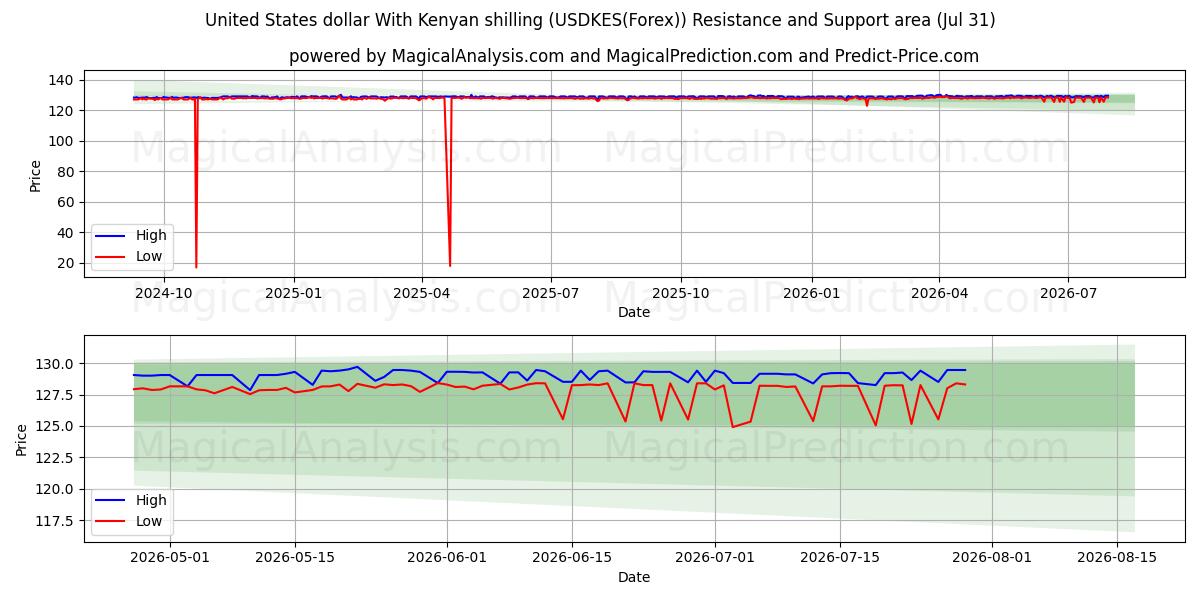Click the bottom chart 'Date' axis label
The height and width of the screenshot is (600, 1200).
tap(634, 577)
